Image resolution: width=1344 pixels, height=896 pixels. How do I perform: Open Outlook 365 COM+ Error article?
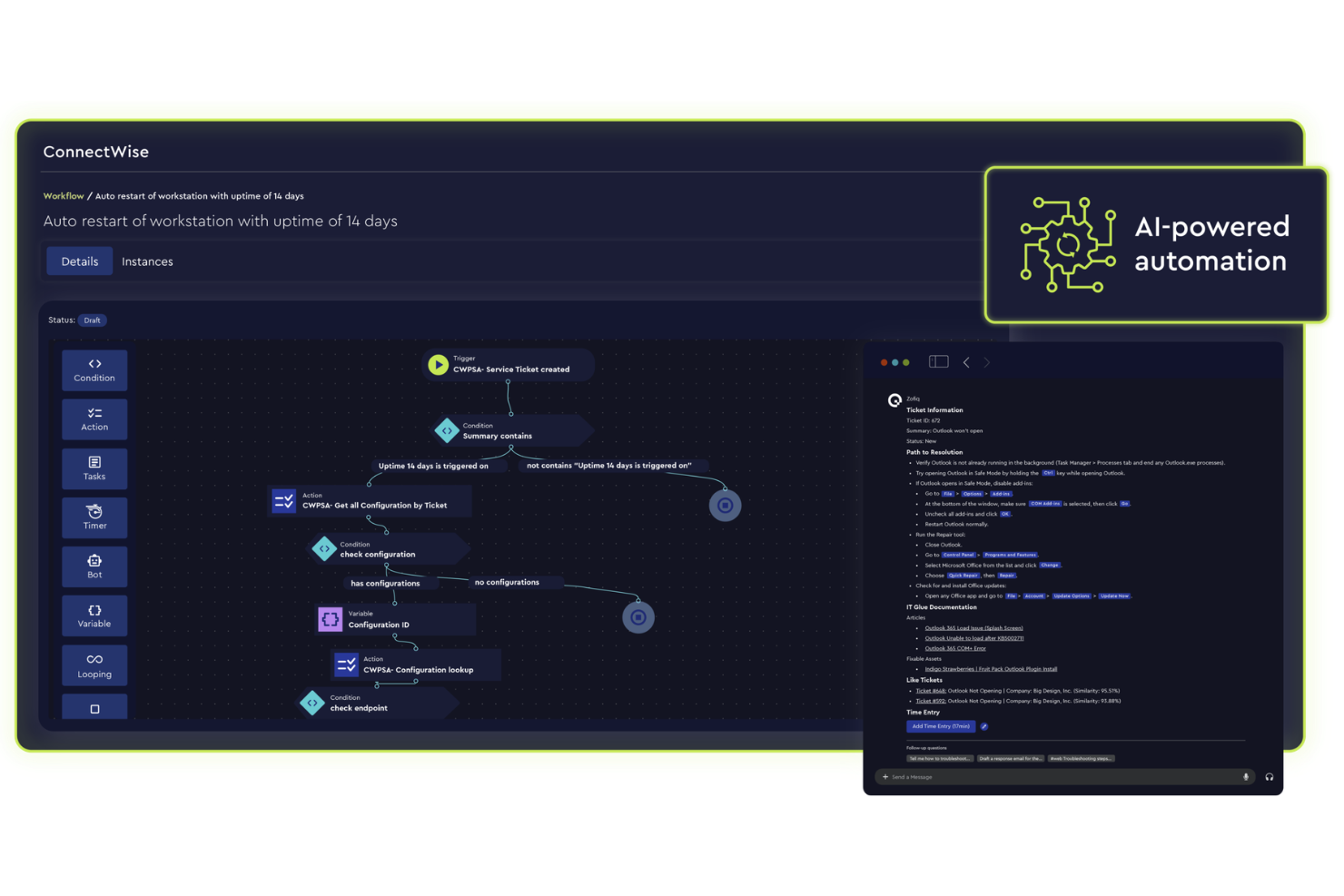(954, 648)
